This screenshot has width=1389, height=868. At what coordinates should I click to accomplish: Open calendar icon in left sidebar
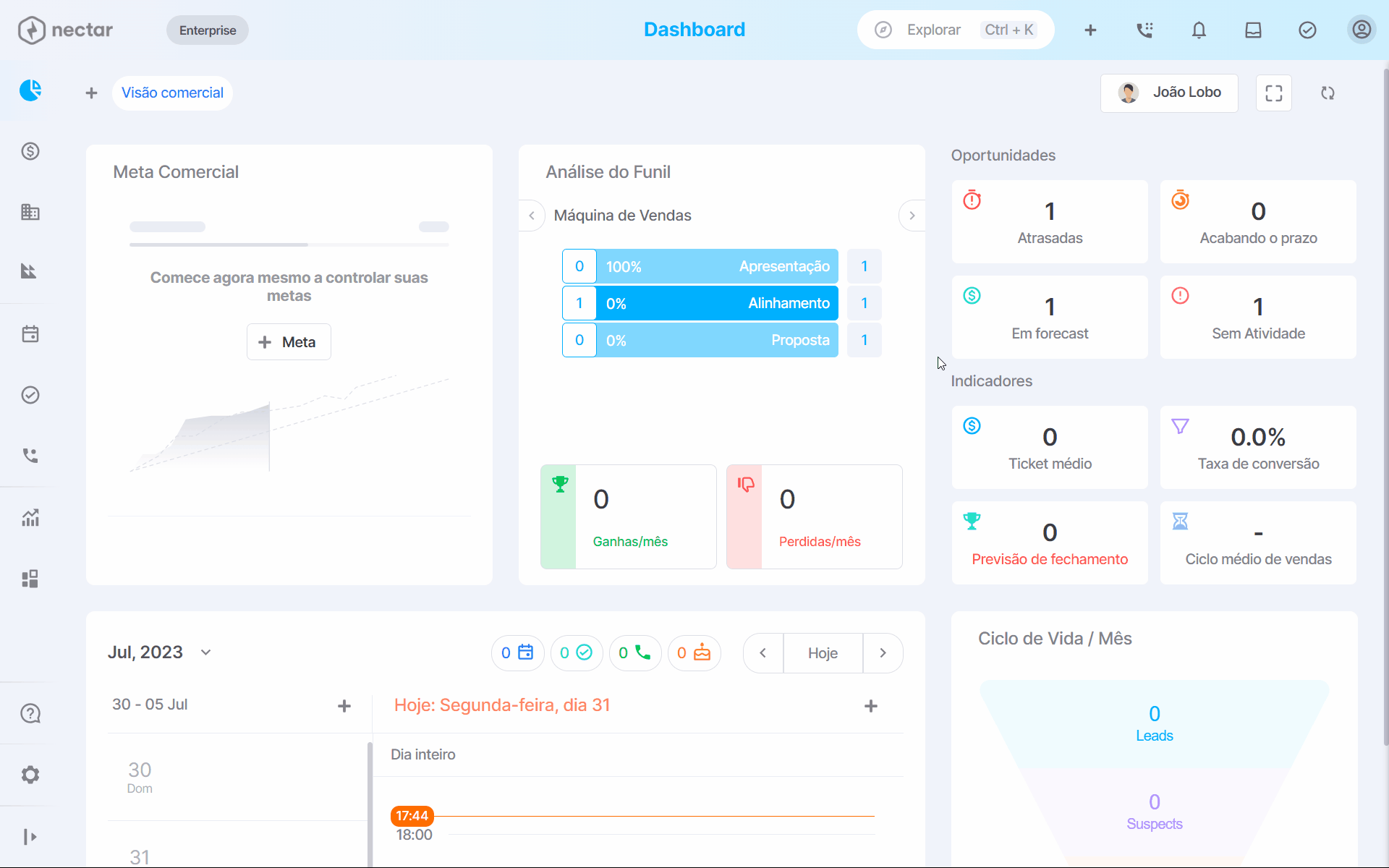[30, 334]
